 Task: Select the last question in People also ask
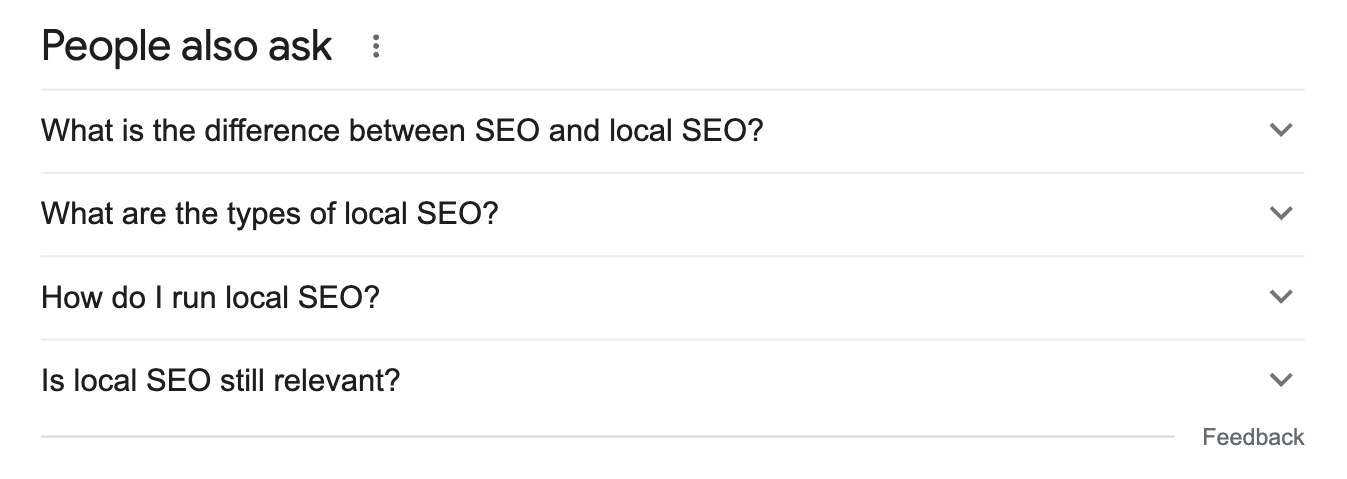220,381
